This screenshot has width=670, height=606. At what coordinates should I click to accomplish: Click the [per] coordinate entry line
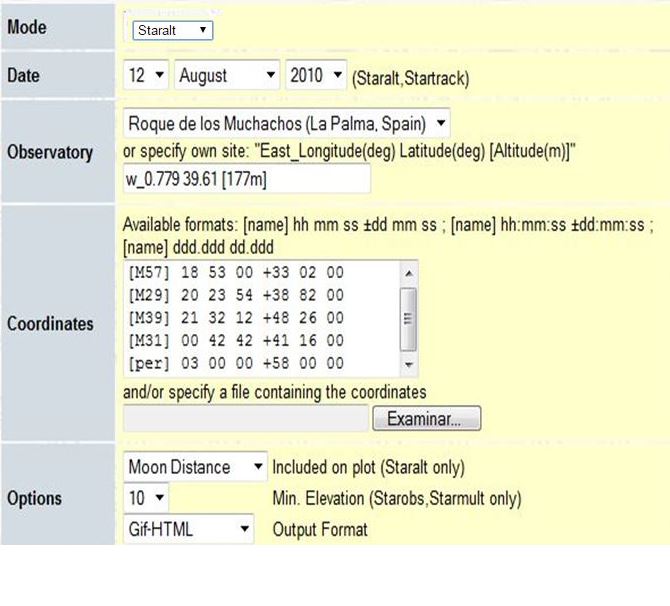236,364
